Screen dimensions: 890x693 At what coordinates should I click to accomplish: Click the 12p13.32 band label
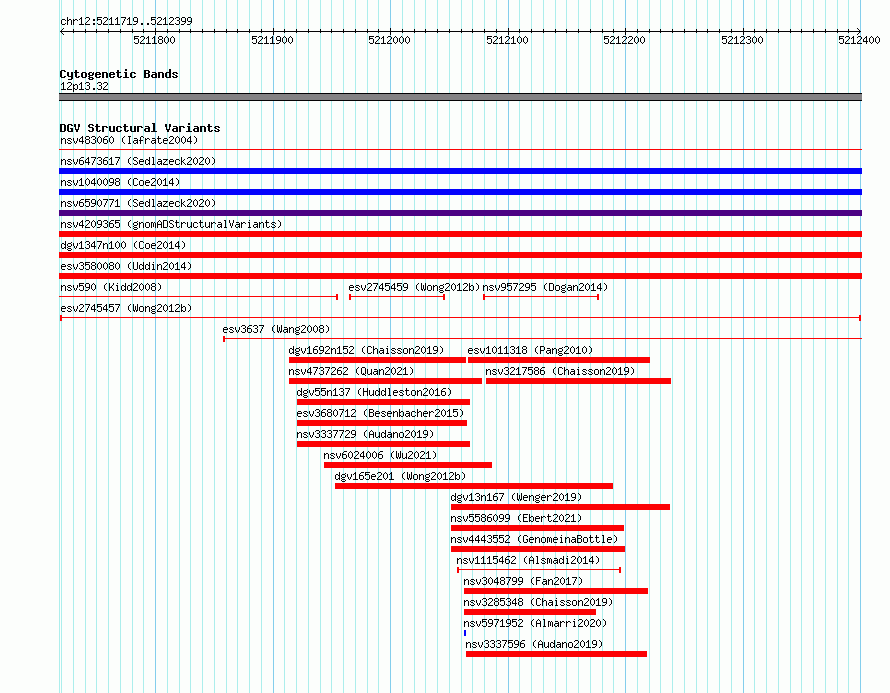pyautogui.click(x=84, y=86)
